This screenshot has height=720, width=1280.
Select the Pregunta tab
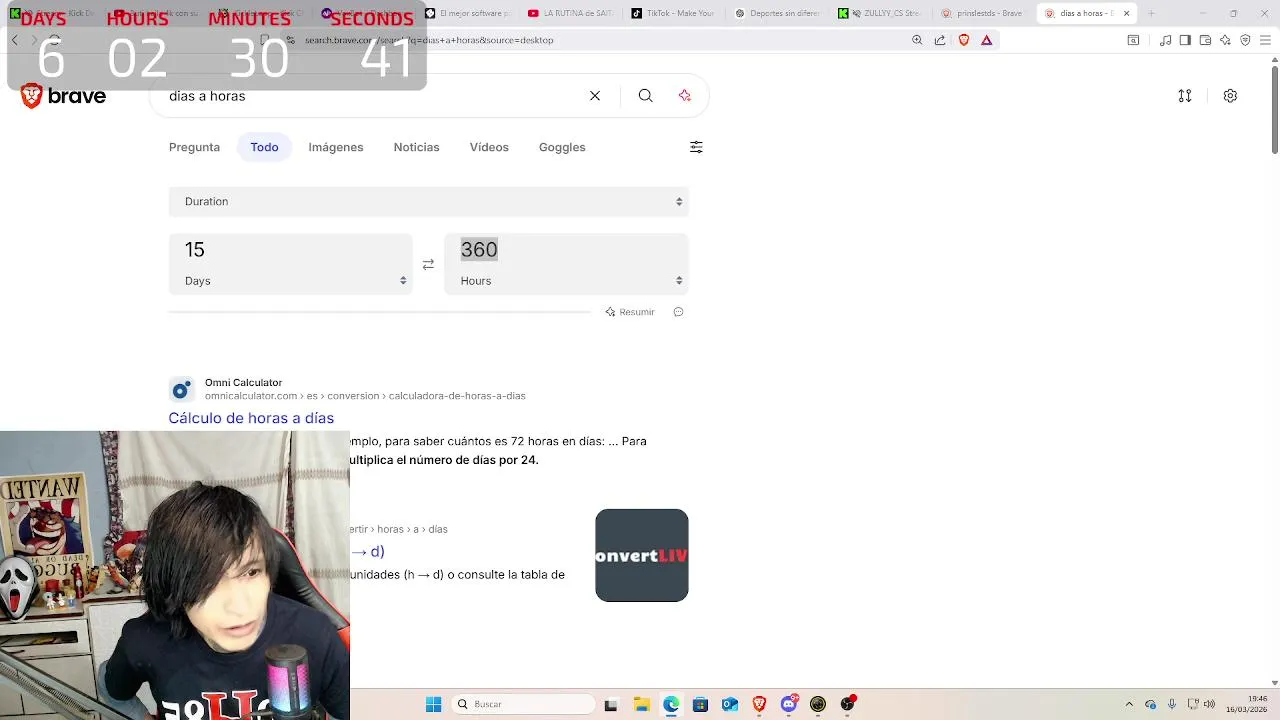[x=194, y=147]
